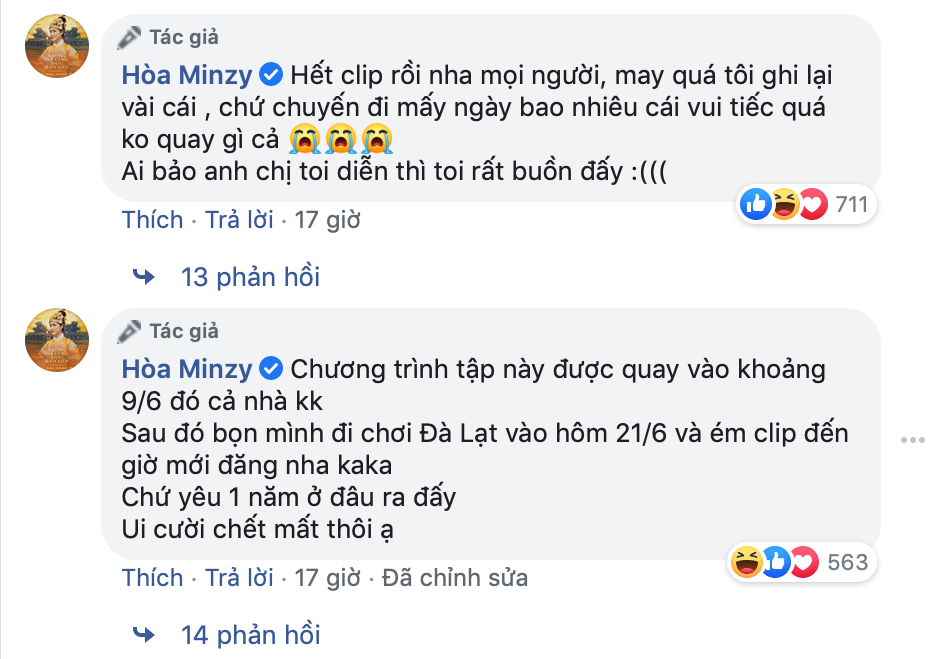Click Thích on the first comment
Image resolution: width=944 pixels, height=659 pixels.
coord(152,219)
